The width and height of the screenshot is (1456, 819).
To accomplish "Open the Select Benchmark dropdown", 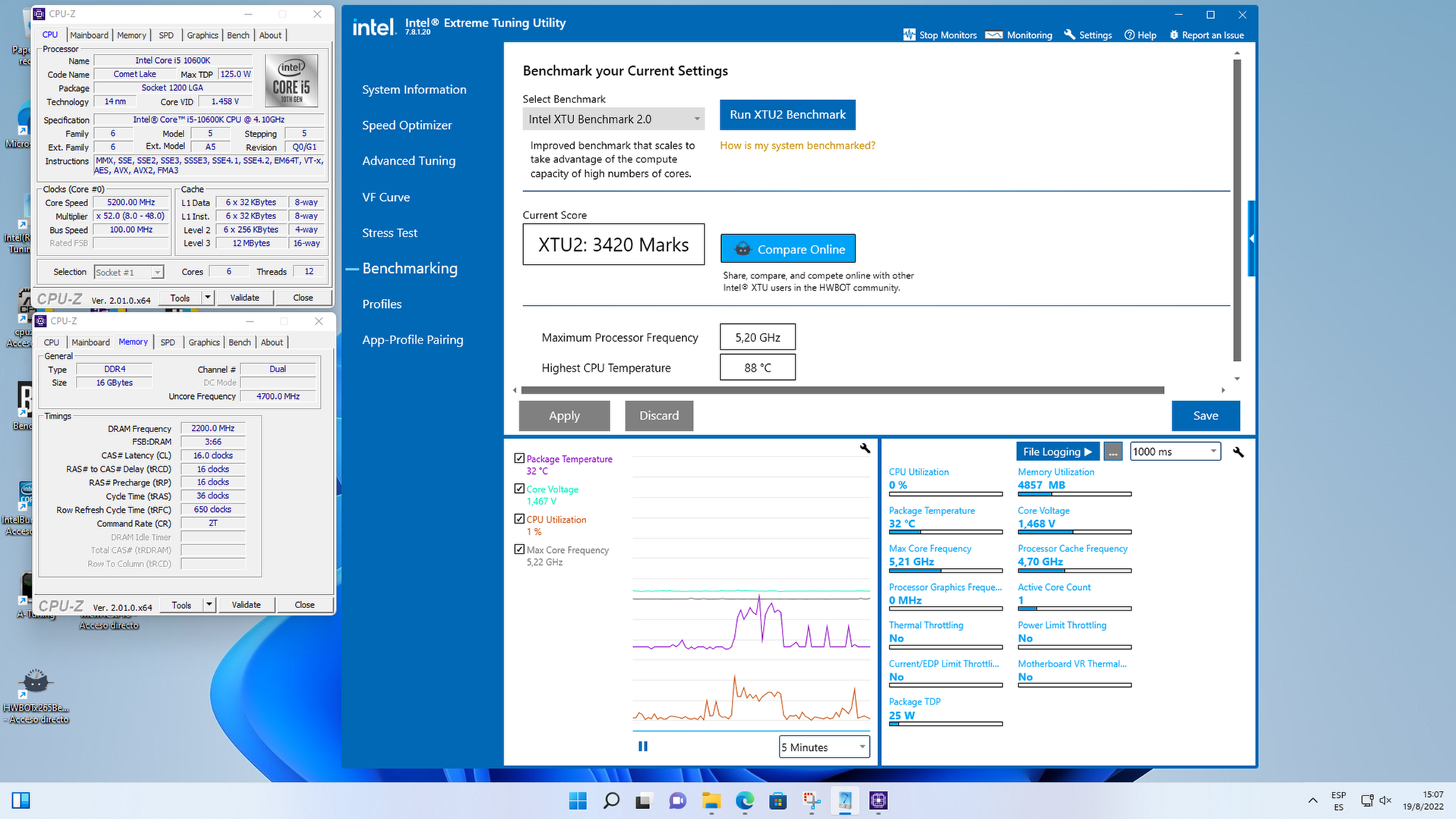I will click(x=613, y=119).
